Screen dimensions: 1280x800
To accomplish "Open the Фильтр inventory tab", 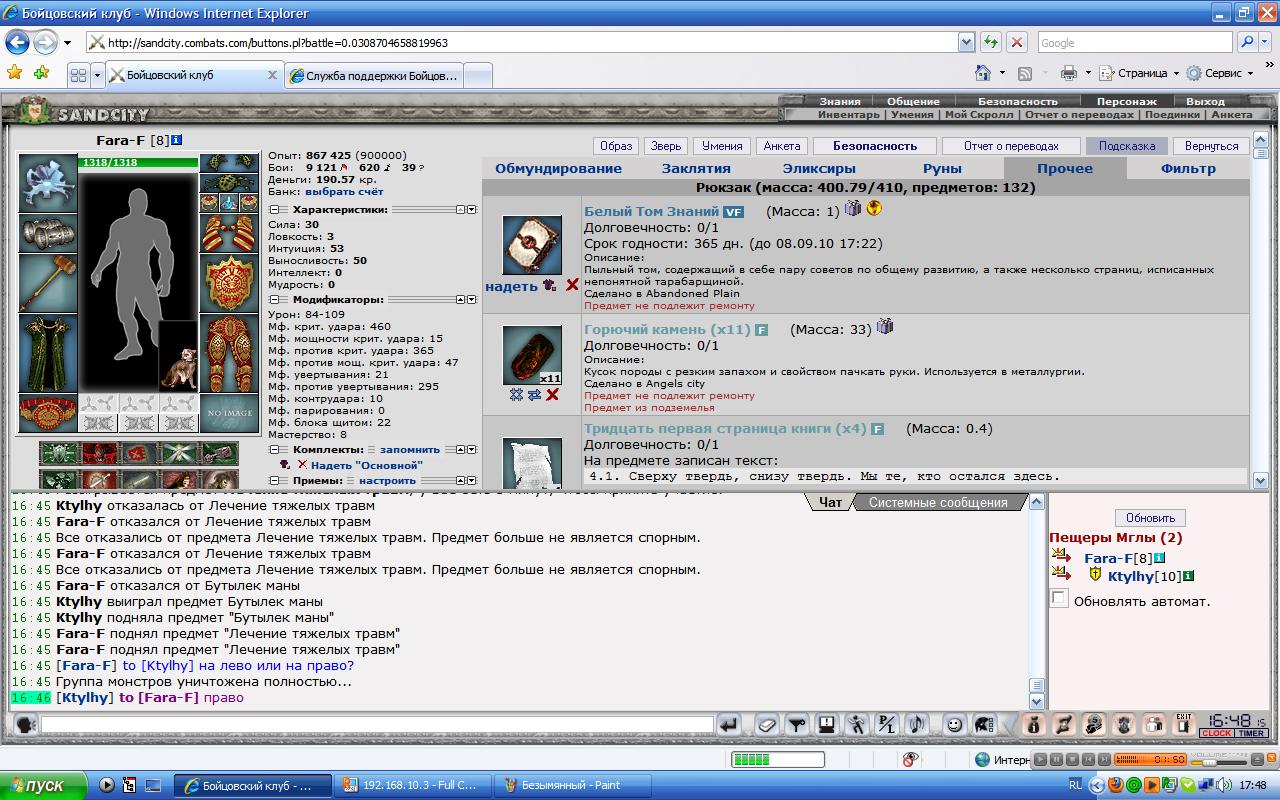I will pyautogui.click(x=1188, y=168).
